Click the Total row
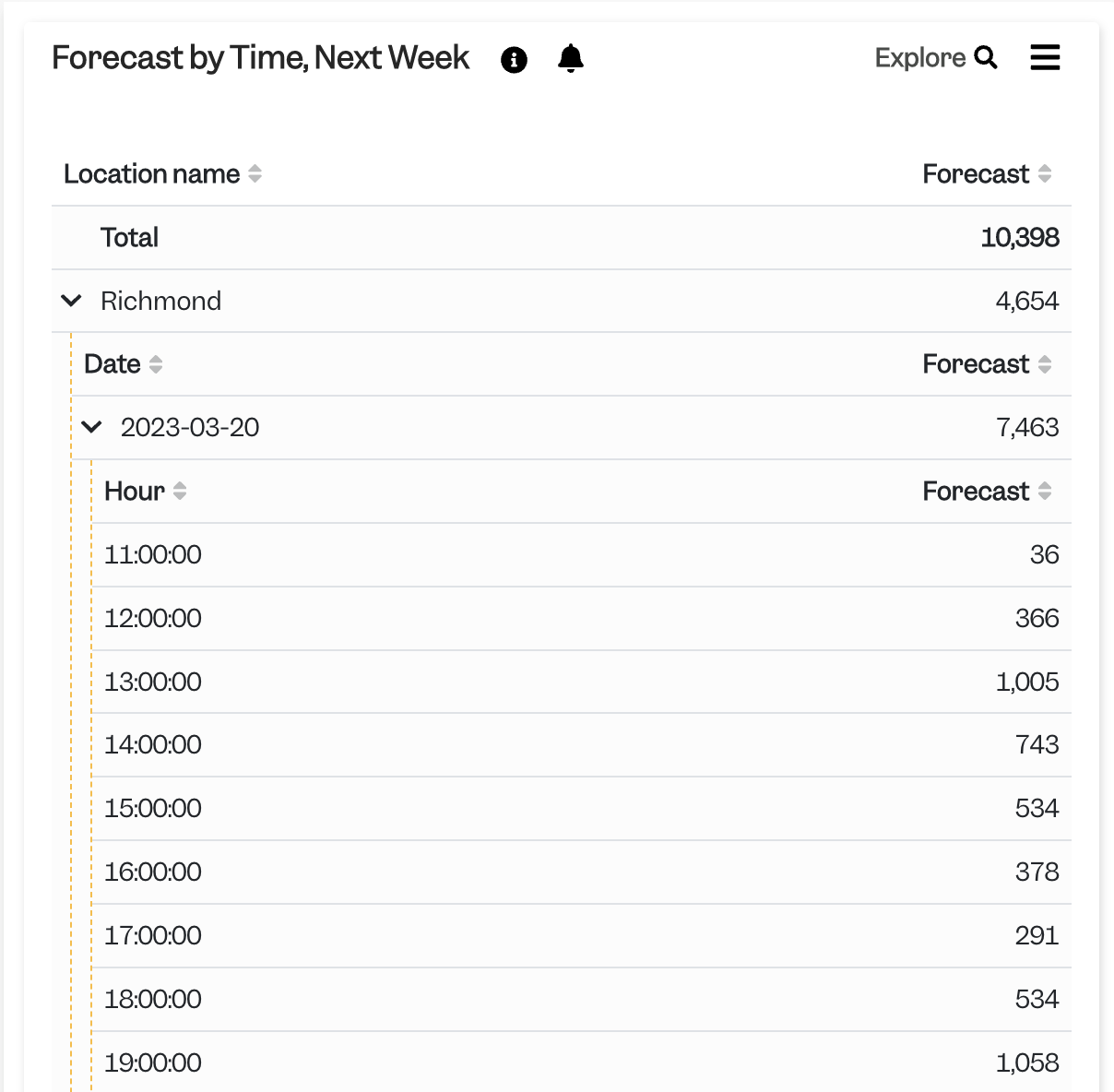The width and height of the screenshot is (1114, 1092). (x=562, y=237)
